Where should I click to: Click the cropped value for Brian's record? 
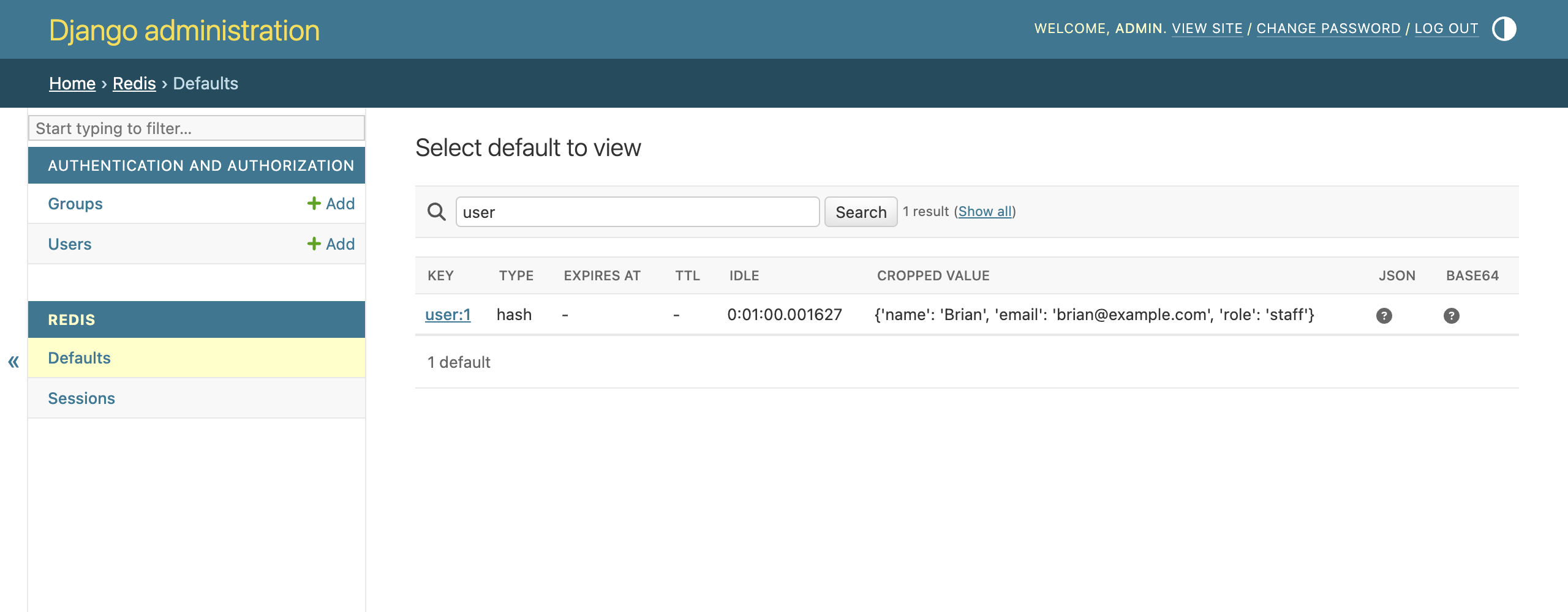click(1095, 315)
